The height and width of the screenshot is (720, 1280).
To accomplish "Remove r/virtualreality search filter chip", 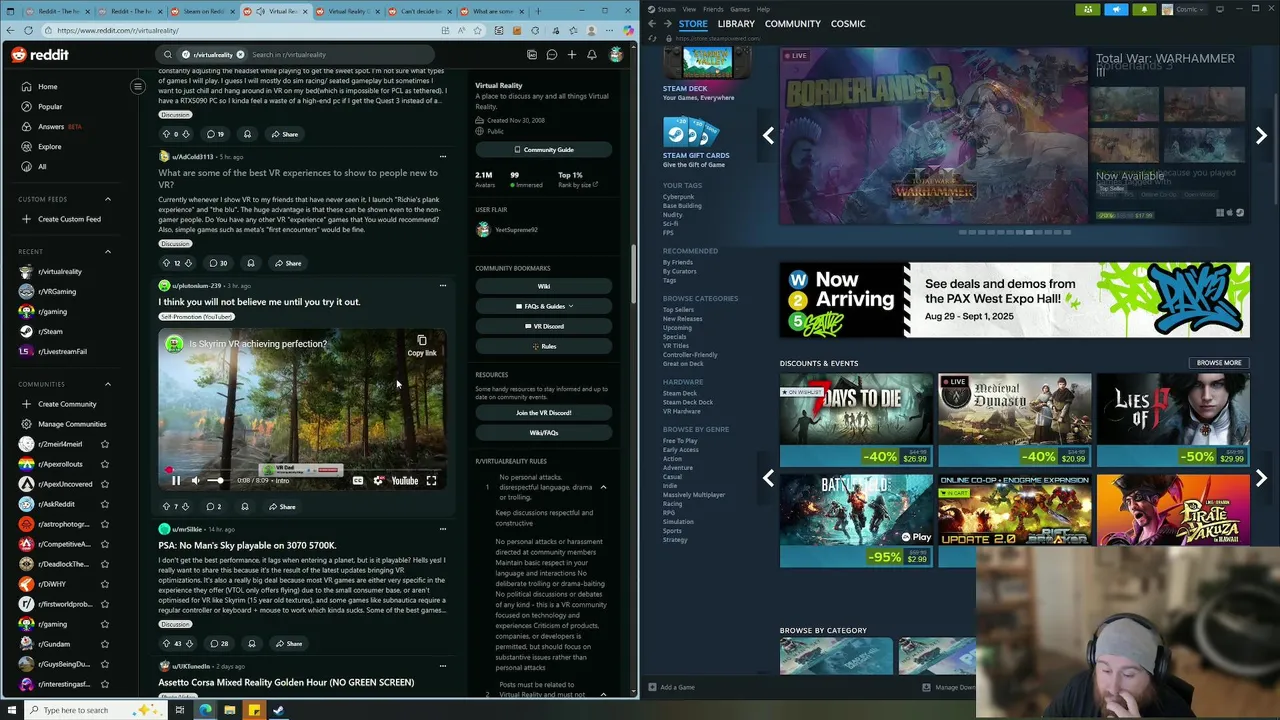I will [x=240, y=54].
